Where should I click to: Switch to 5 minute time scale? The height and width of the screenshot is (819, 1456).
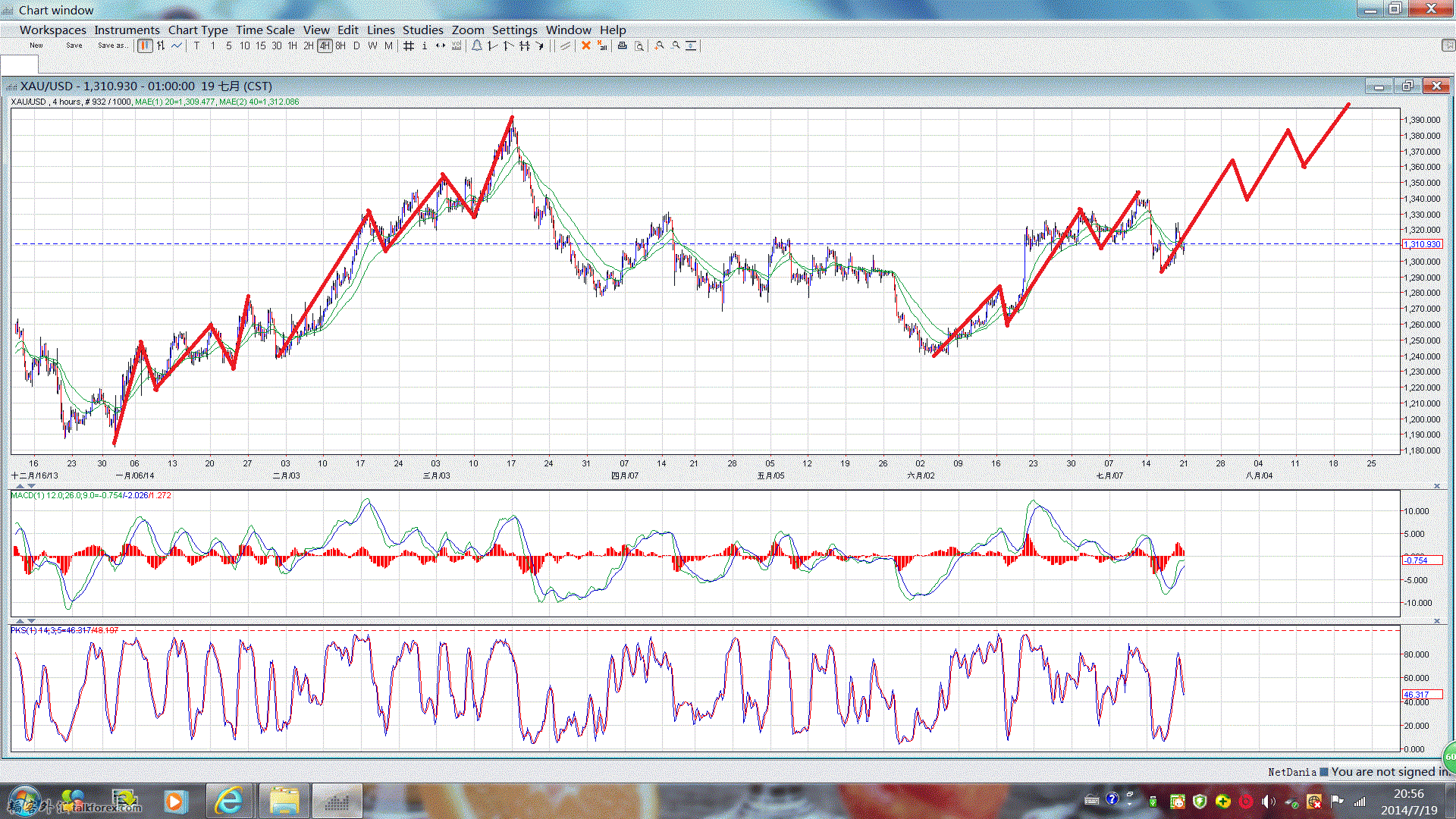pyautogui.click(x=228, y=45)
